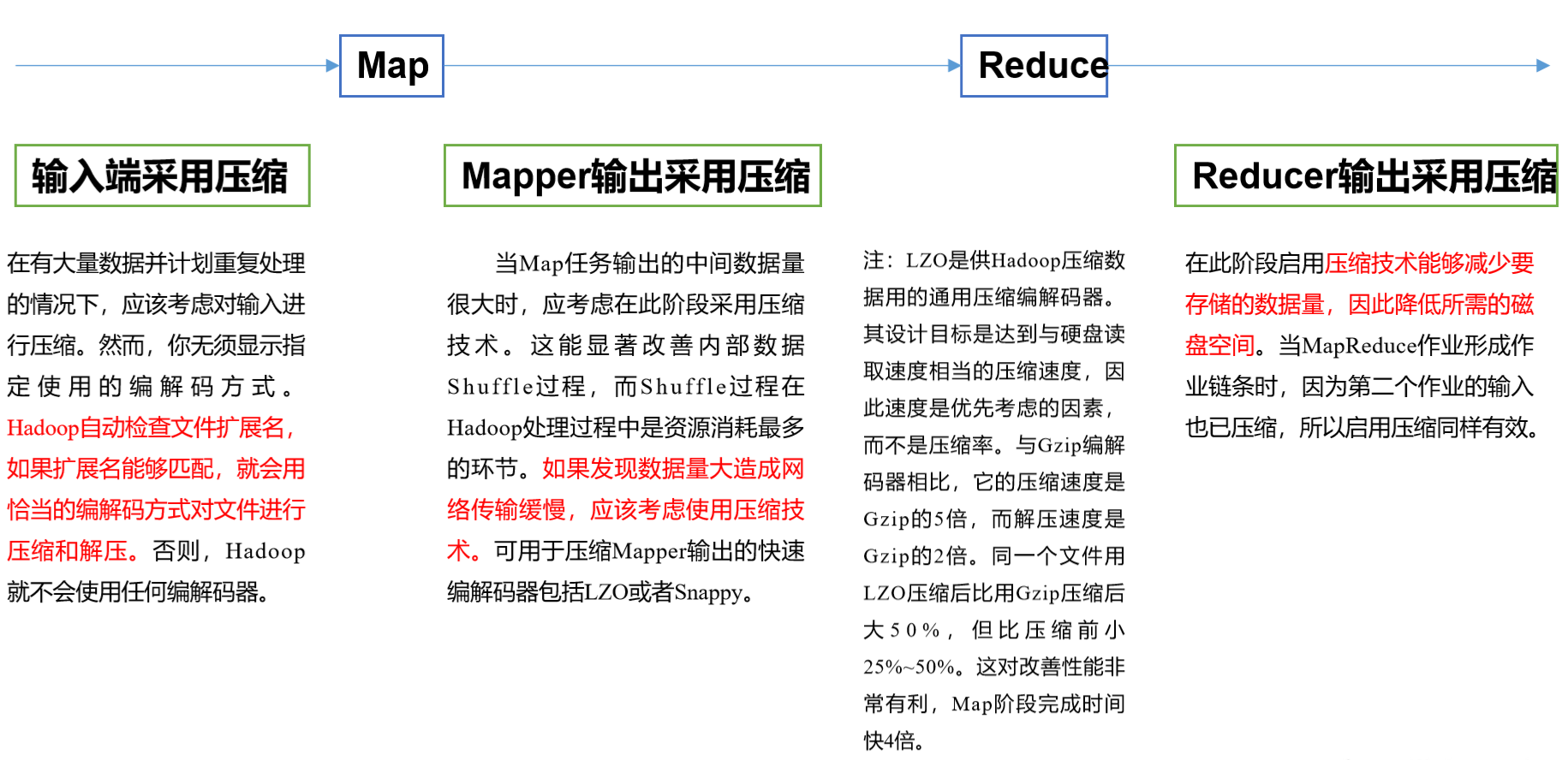Image resolution: width=1568 pixels, height=760 pixels.
Task: Click the line Hadoop处理过程中是资源消耗最多
Action: 626,427
